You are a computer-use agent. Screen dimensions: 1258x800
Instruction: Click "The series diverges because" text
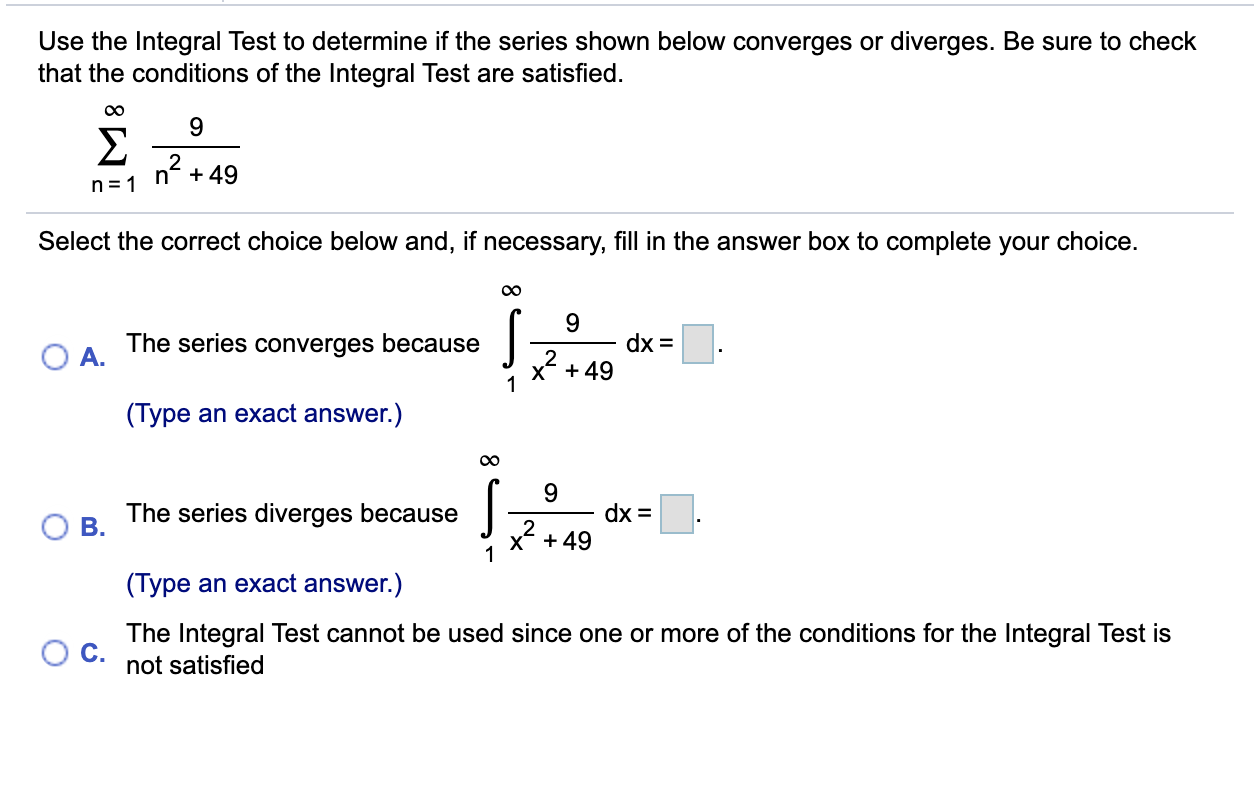[x=292, y=514]
